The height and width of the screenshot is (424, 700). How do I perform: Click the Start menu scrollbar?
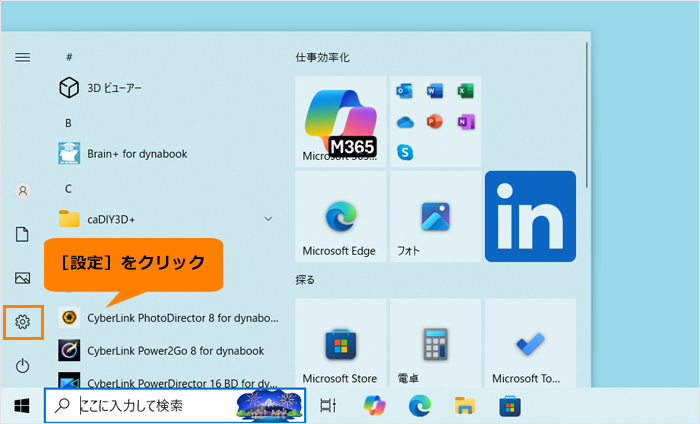coord(587,115)
